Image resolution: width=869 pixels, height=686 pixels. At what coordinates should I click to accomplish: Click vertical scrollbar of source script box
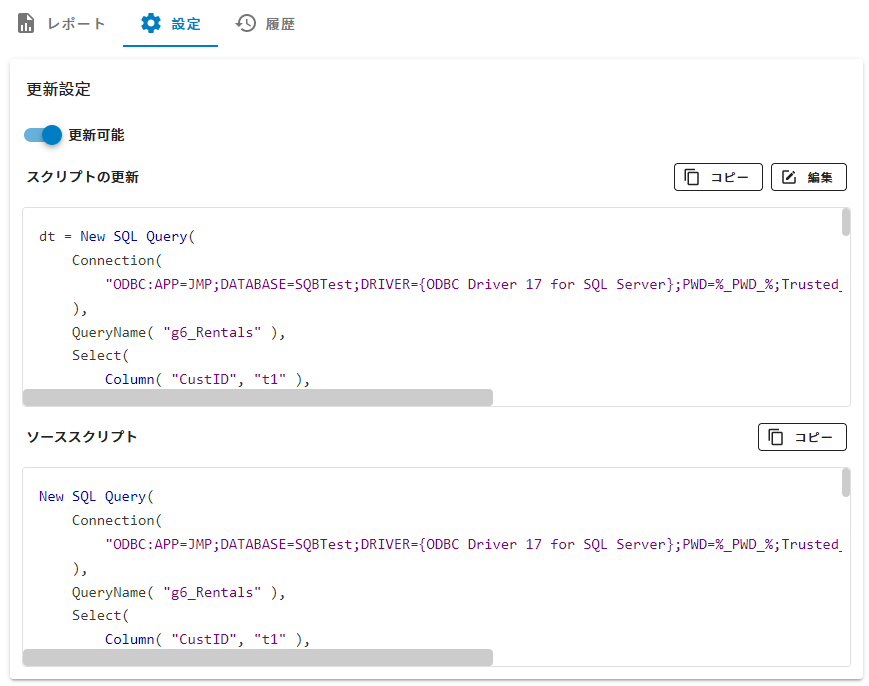[x=846, y=482]
